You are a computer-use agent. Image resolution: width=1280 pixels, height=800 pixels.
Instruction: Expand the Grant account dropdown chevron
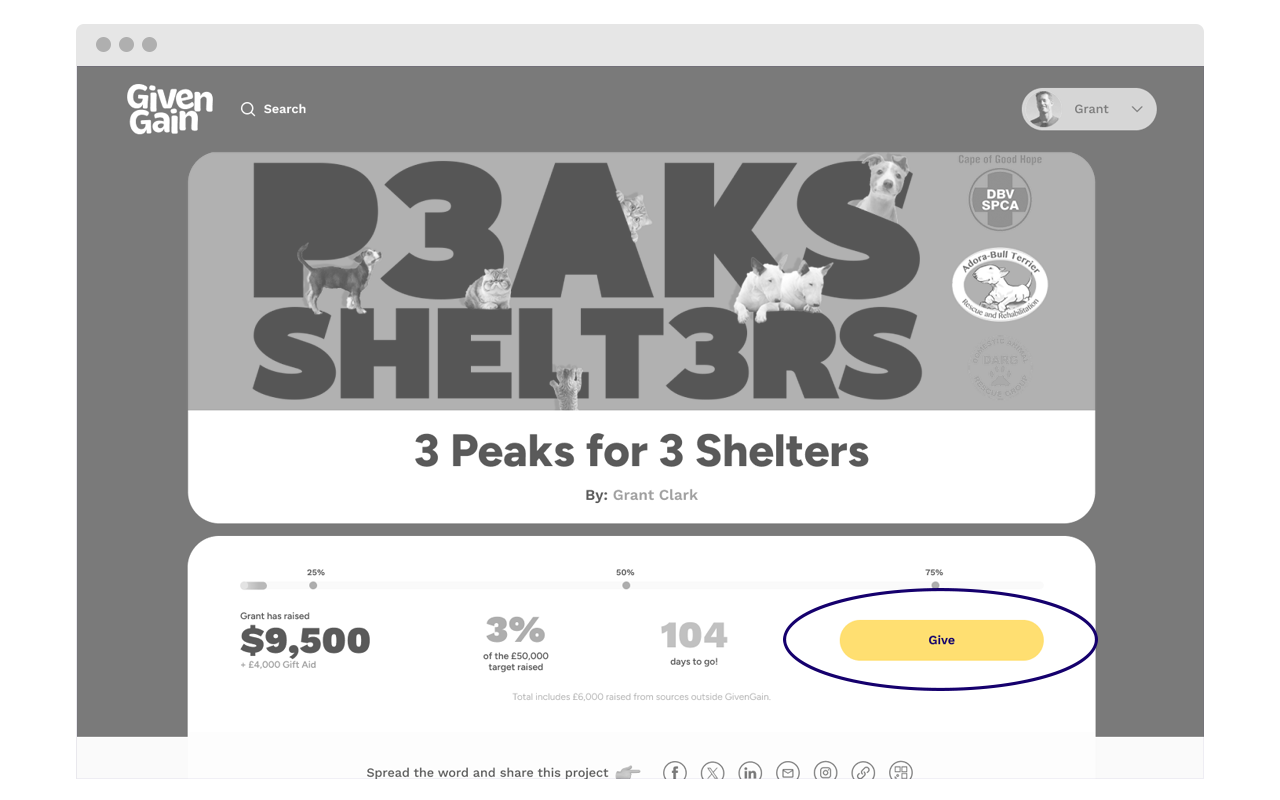[x=1137, y=109]
